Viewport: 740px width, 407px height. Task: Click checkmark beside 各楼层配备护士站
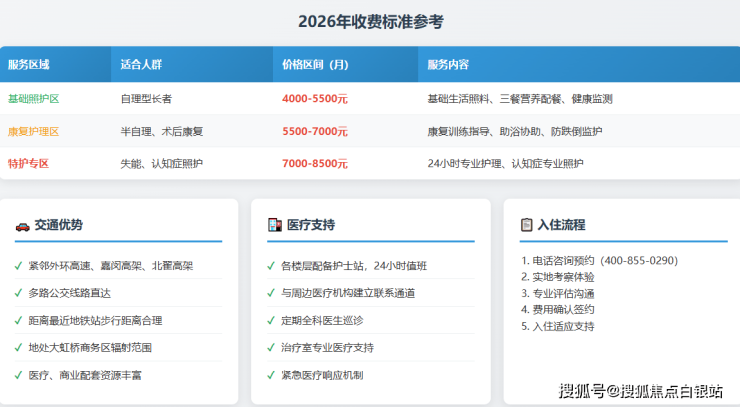coord(271,266)
